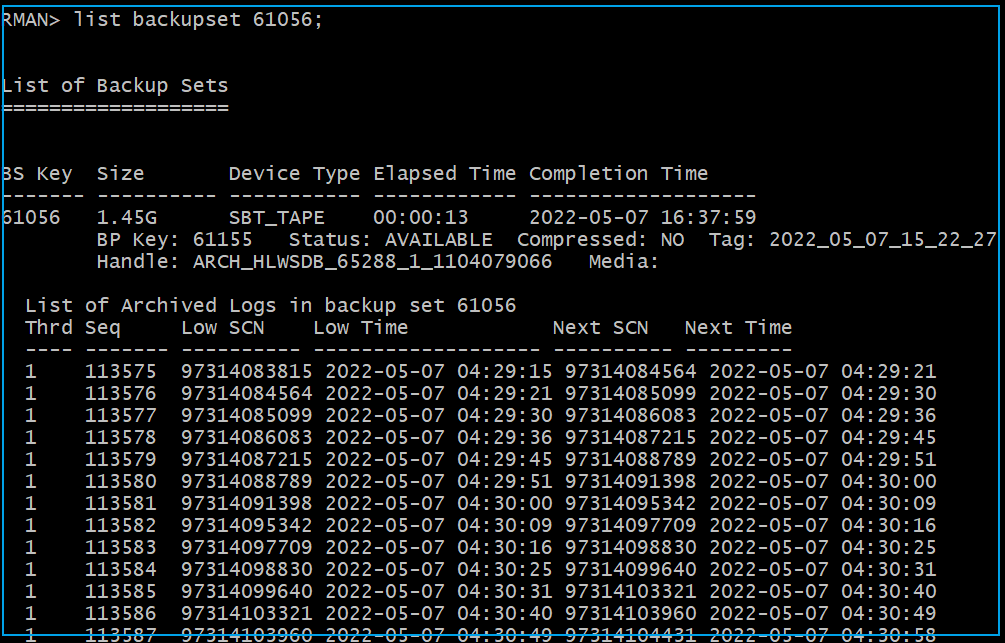
Task: Click the 'Device Type' column header
Action: (x=294, y=173)
